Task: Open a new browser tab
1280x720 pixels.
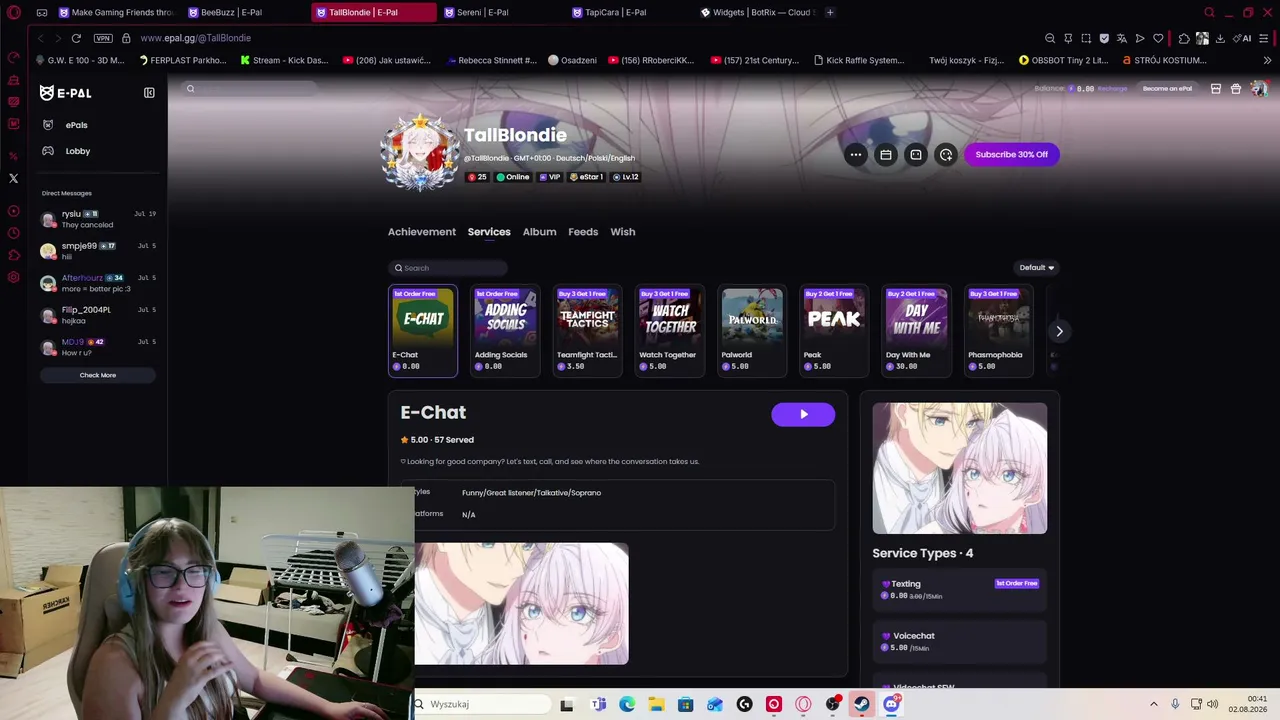Action: (830, 12)
